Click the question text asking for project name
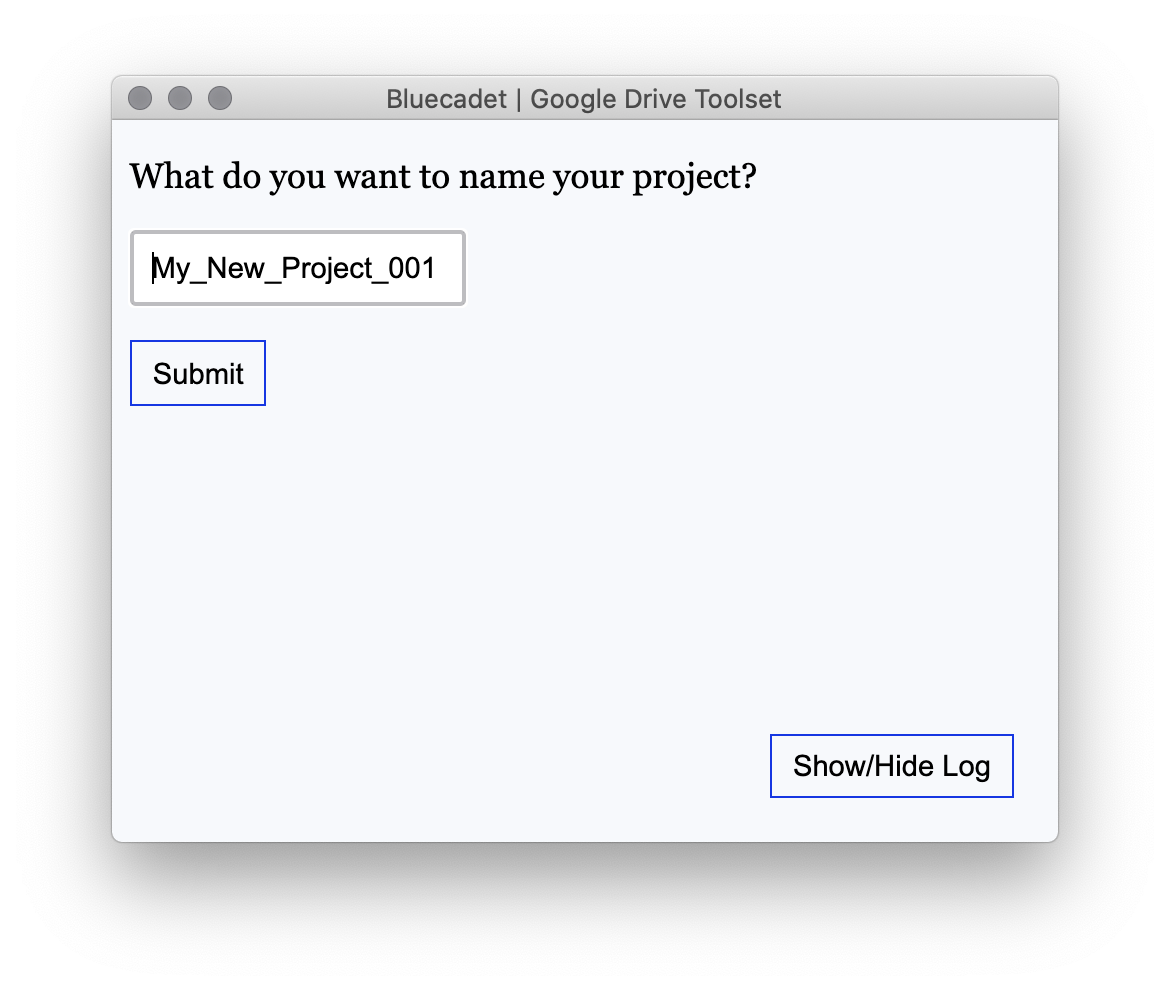The image size is (1170, 990). pyautogui.click(x=443, y=175)
